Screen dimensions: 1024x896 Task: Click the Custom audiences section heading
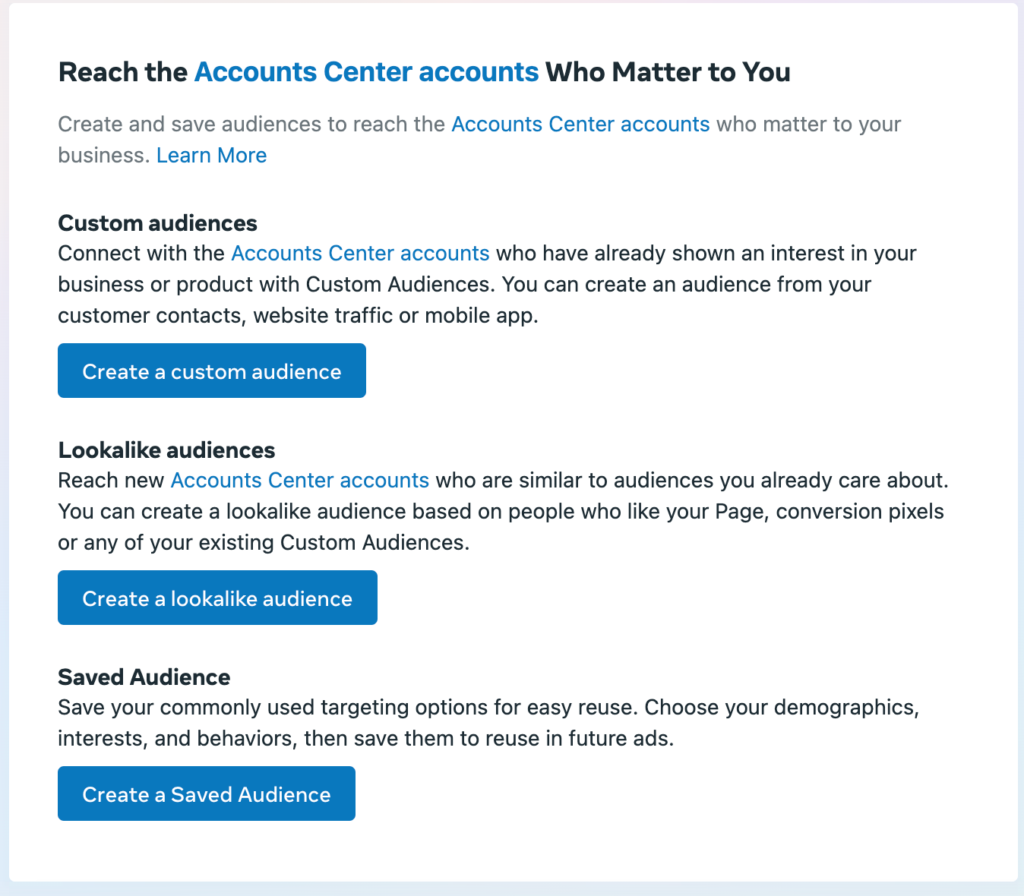point(157,222)
